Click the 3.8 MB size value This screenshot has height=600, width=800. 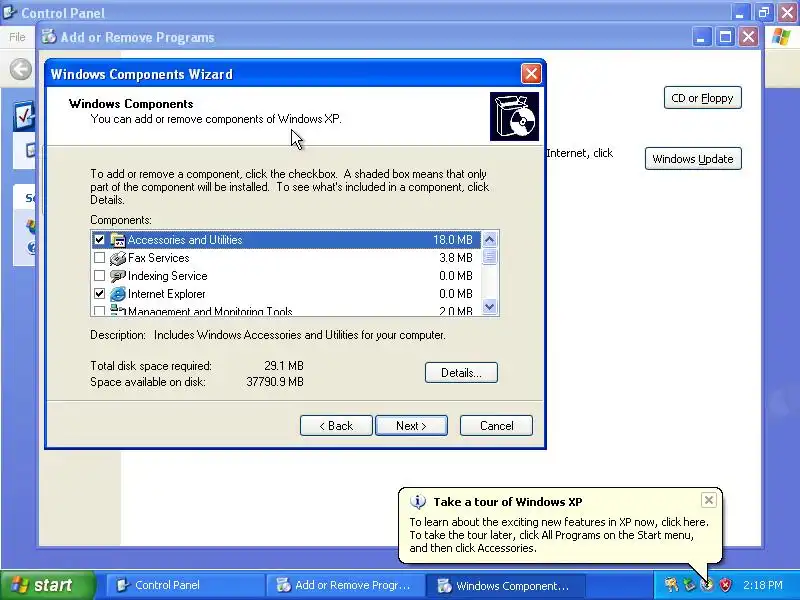(x=456, y=258)
